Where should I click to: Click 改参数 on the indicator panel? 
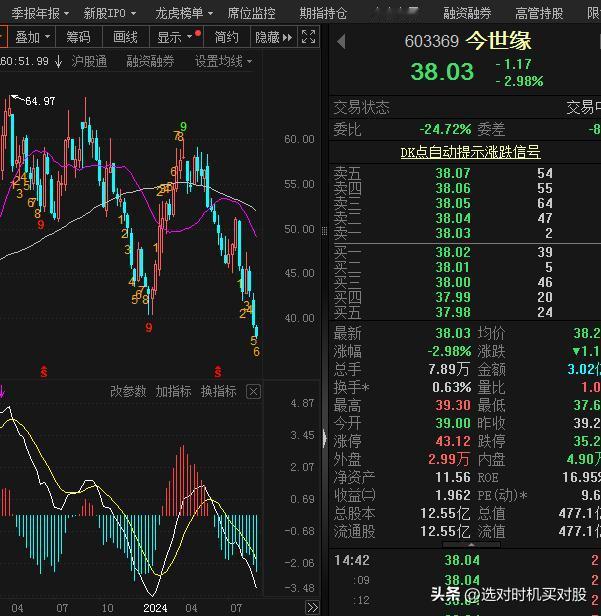click(128, 391)
